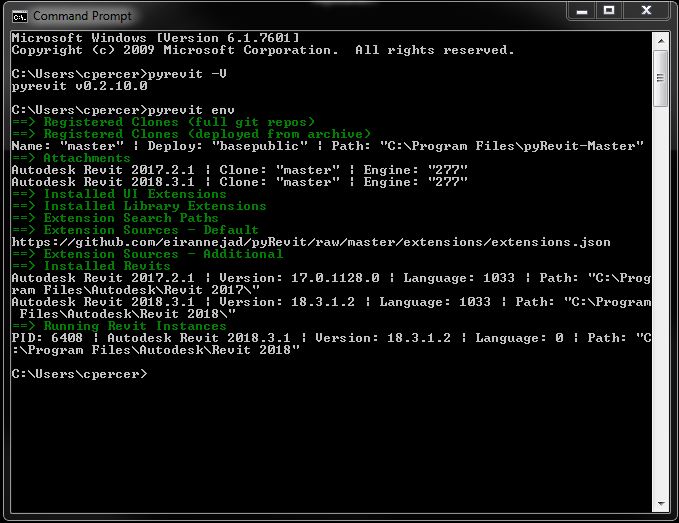The height and width of the screenshot is (523, 679).
Task: Maximize the Command Prompt window
Action: (x=609, y=11)
